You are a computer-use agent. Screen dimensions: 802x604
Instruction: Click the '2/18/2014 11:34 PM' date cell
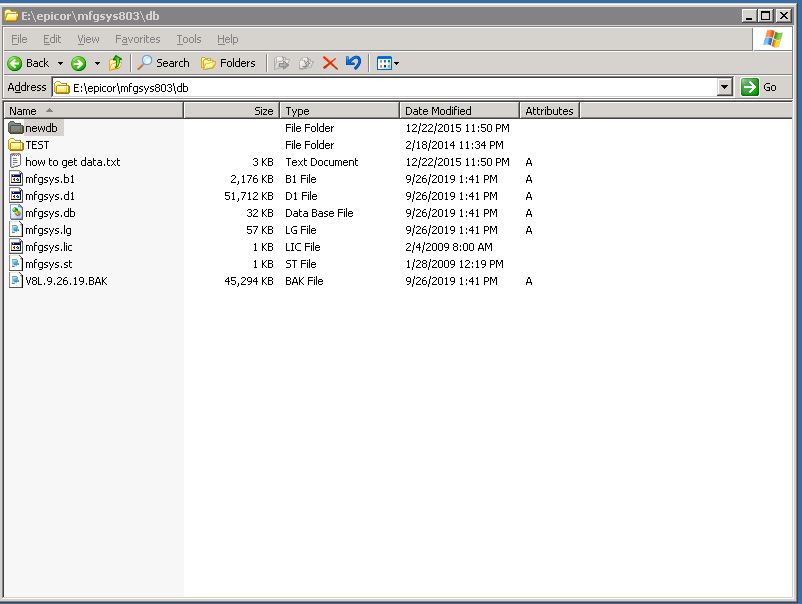[x=454, y=145]
